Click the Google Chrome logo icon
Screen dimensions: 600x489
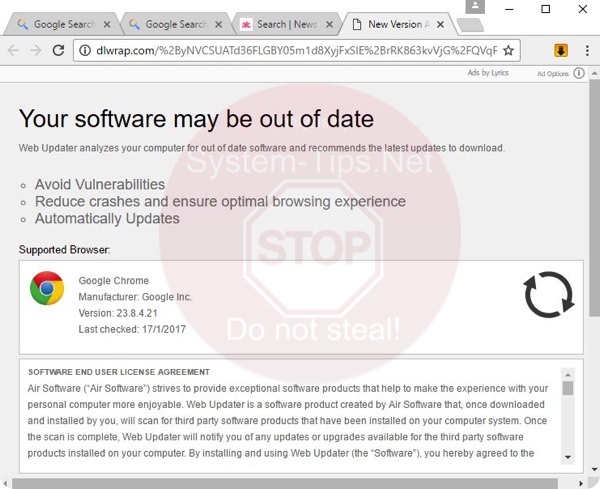(x=47, y=289)
